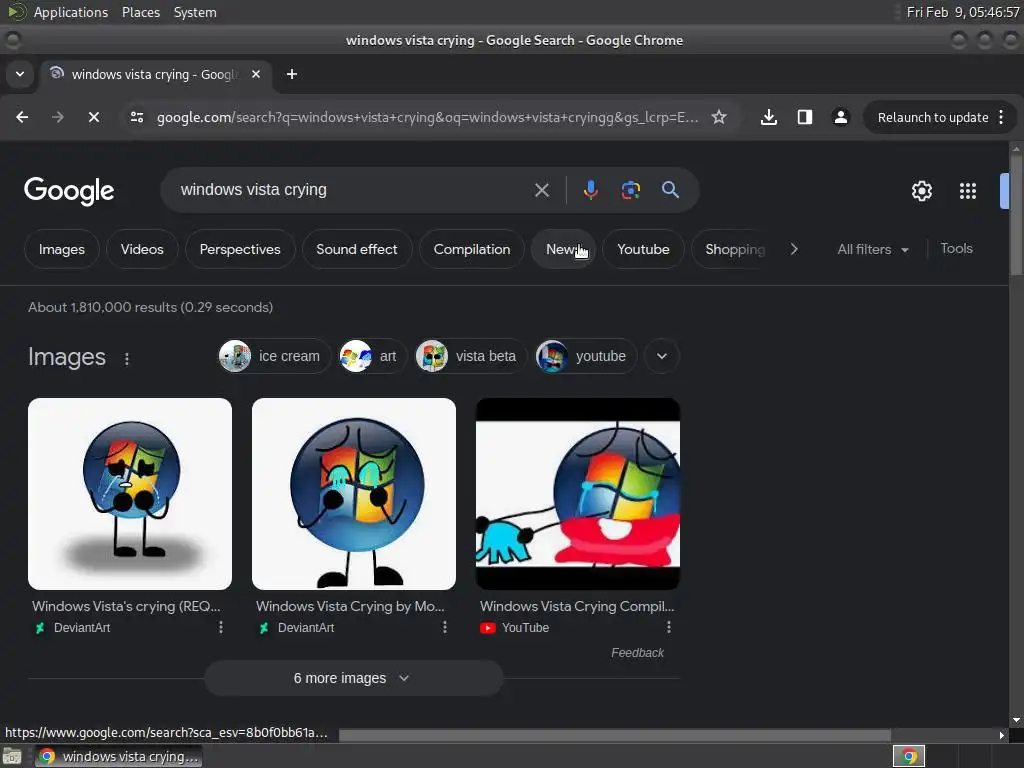Open the search Tools option
Image resolution: width=1024 pixels, height=768 pixels.
point(956,249)
